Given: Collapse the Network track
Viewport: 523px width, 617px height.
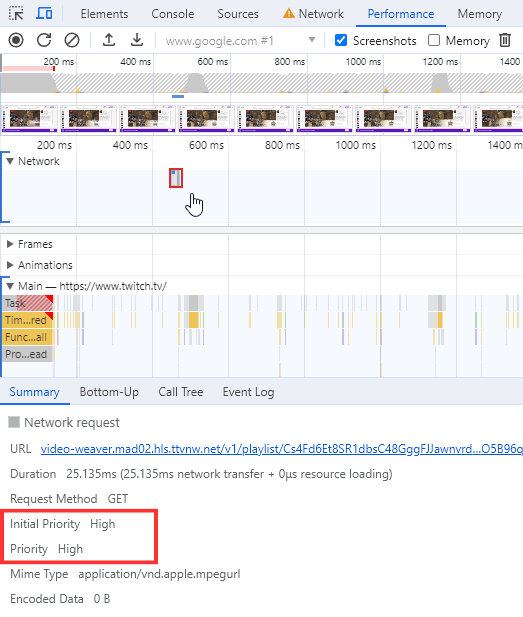Looking at the screenshot, I should pyautogui.click(x=10, y=161).
